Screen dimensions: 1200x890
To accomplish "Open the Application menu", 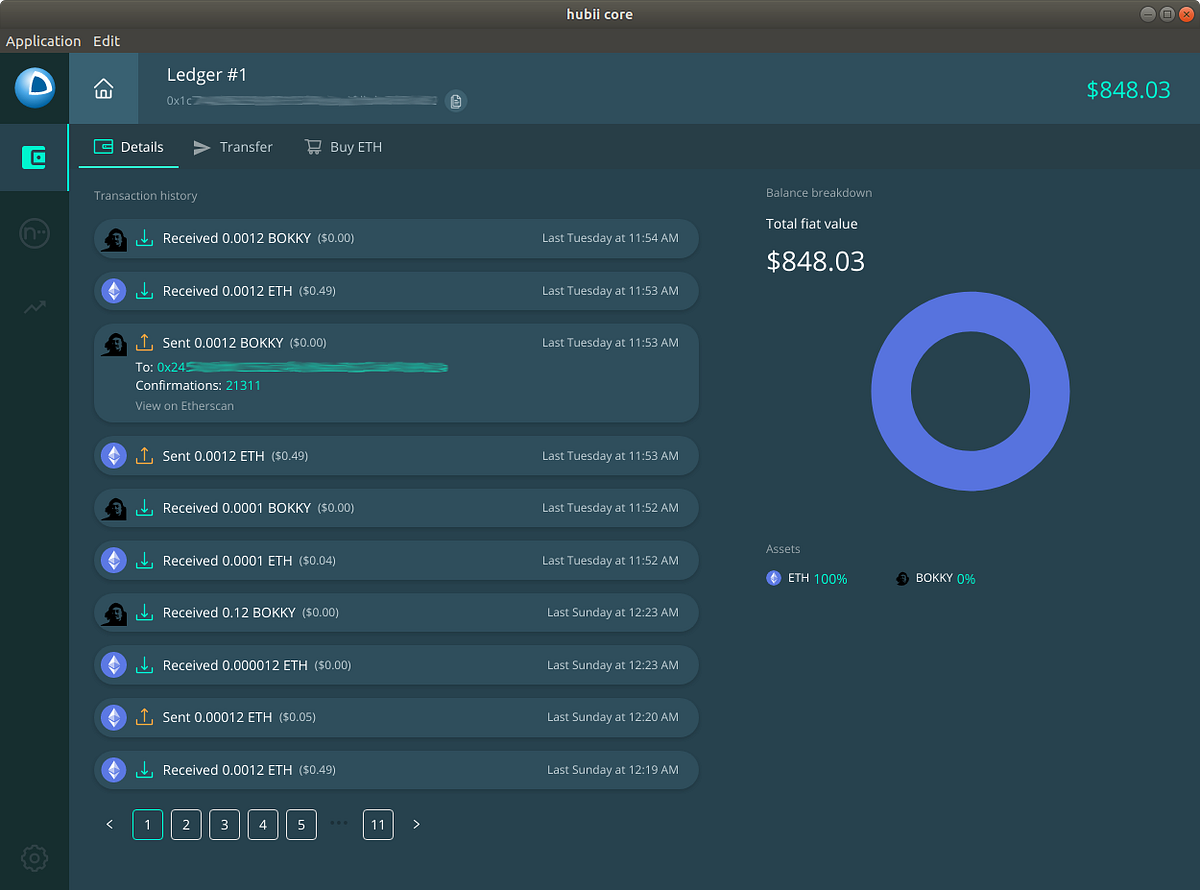I will (43, 41).
